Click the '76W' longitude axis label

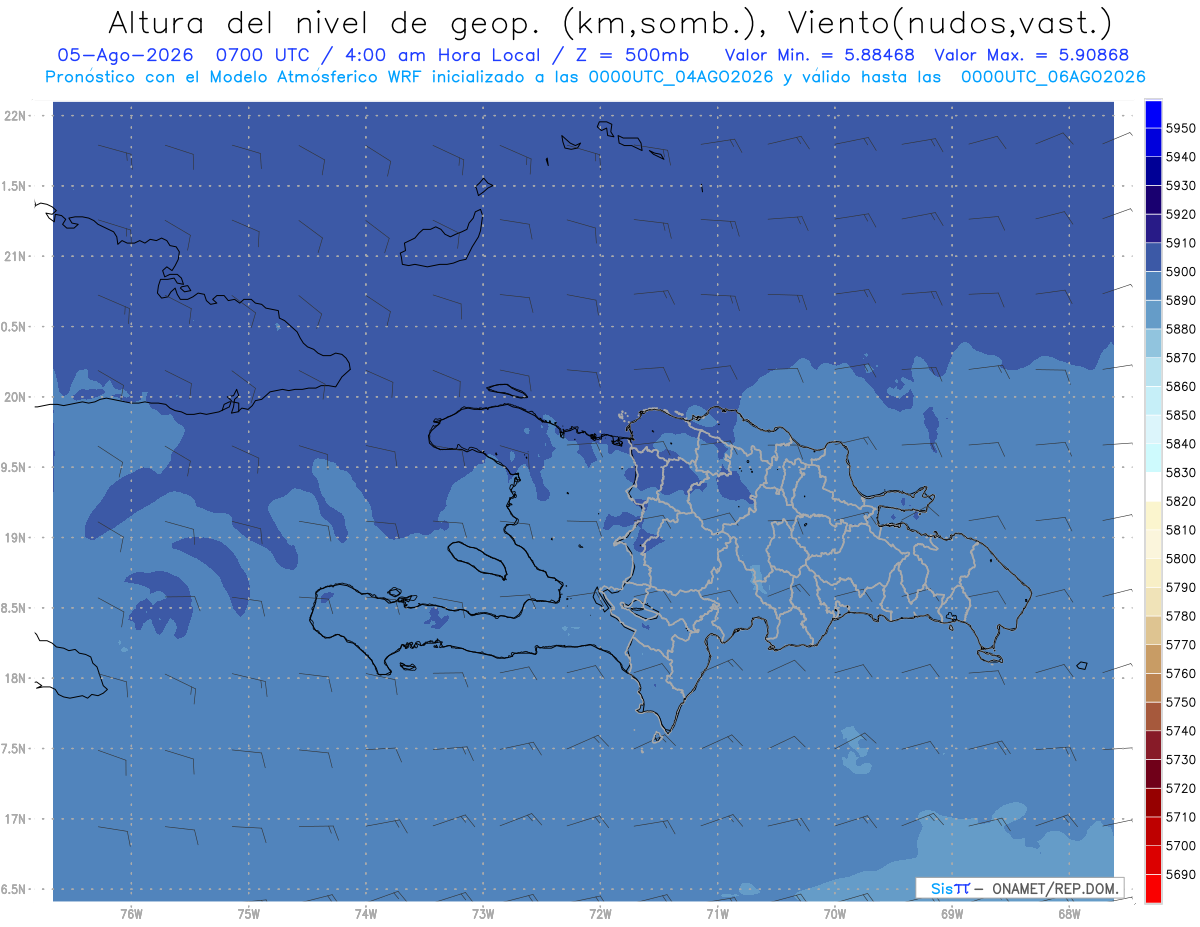click(131, 913)
